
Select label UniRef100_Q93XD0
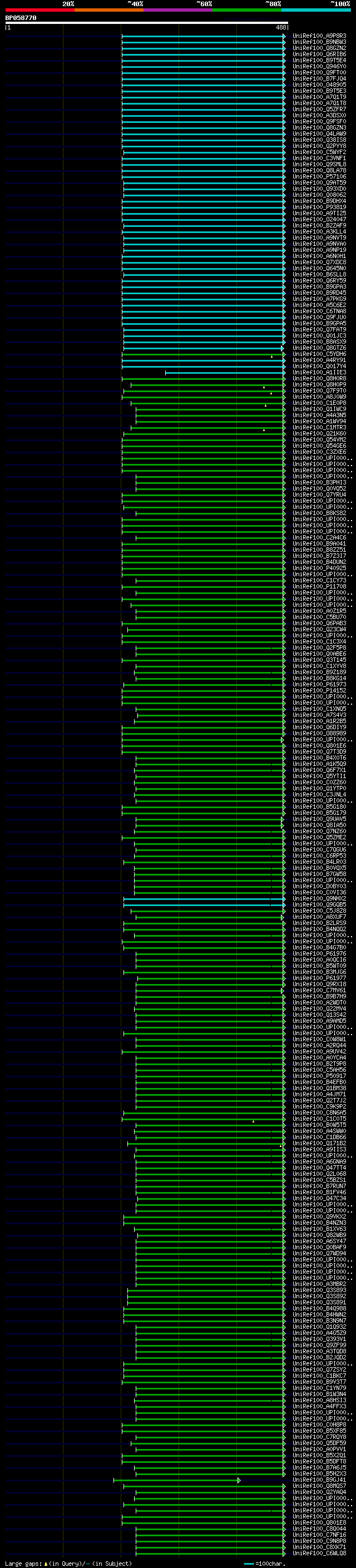click(x=319, y=189)
